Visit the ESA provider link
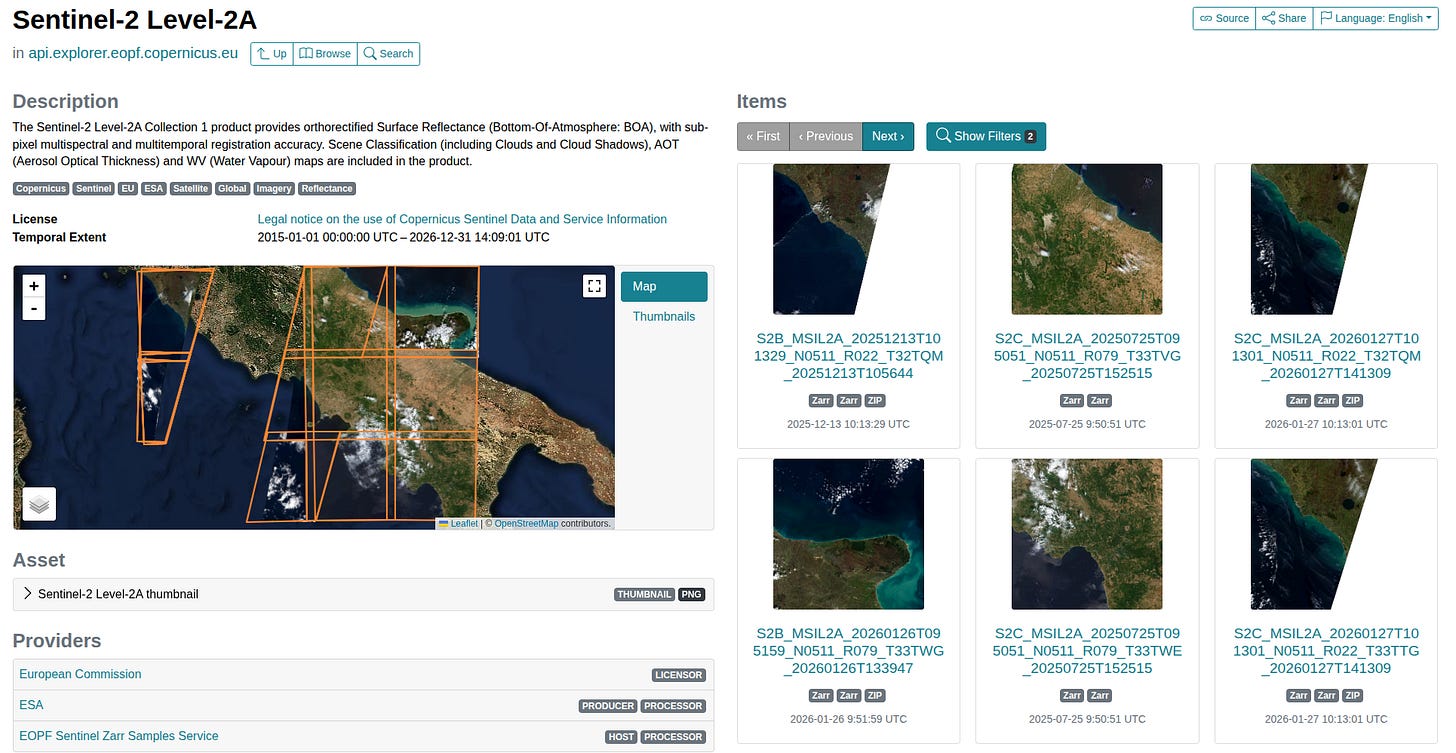This screenshot has height=753, width=1456. tap(30, 705)
